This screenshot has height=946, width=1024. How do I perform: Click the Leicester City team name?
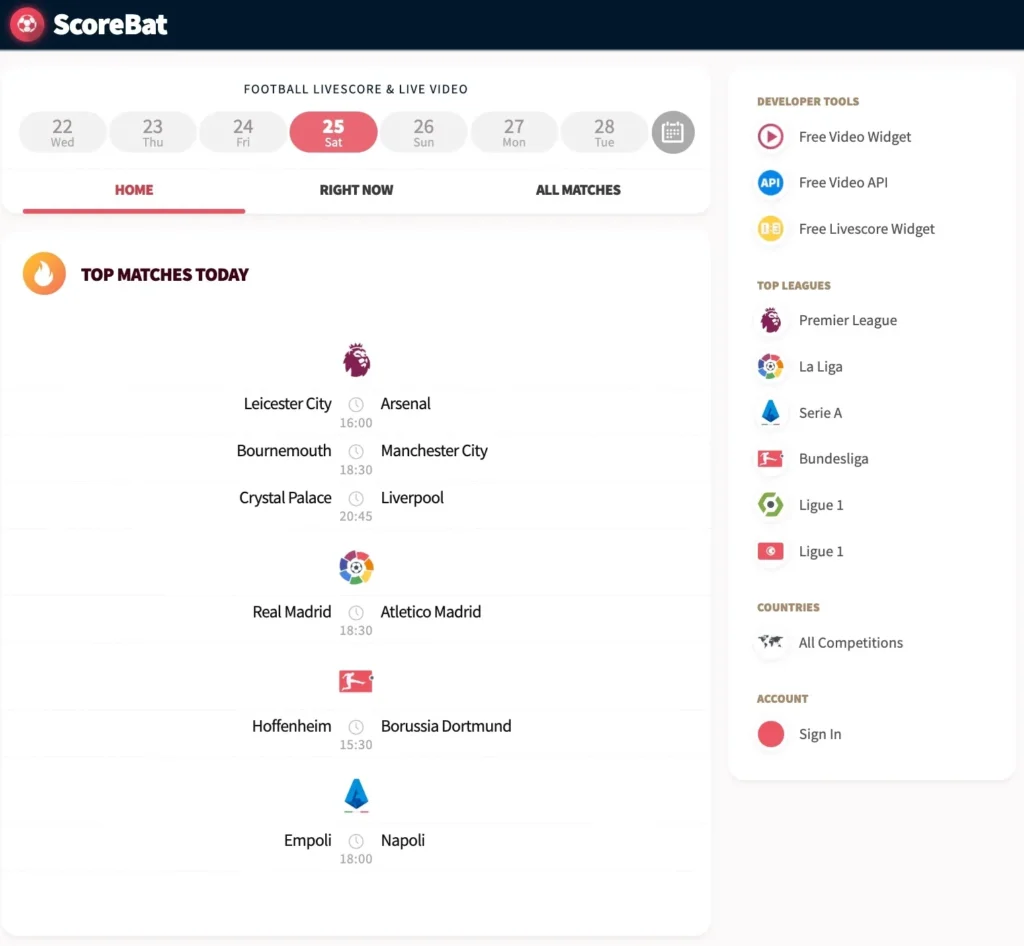pyautogui.click(x=287, y=403)
